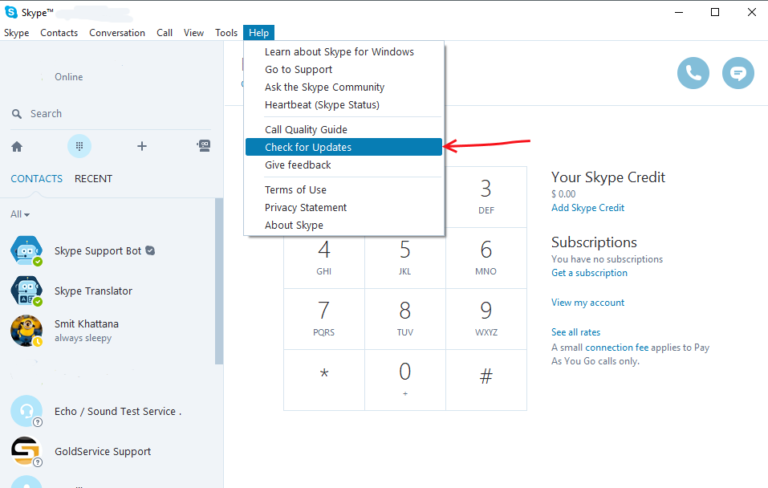The image size is (768, 488).
Task: Dial 7 PQRS on keypad
Action: coord(324,319)
